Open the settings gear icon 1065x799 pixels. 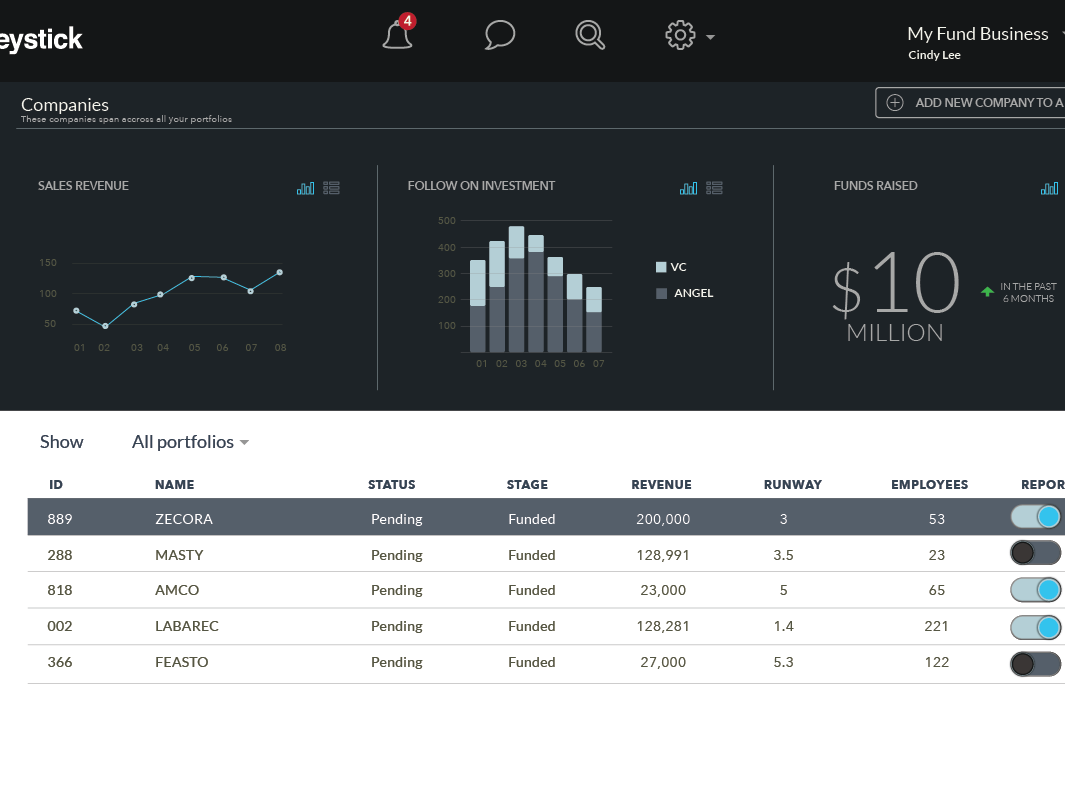click(680, 35)
